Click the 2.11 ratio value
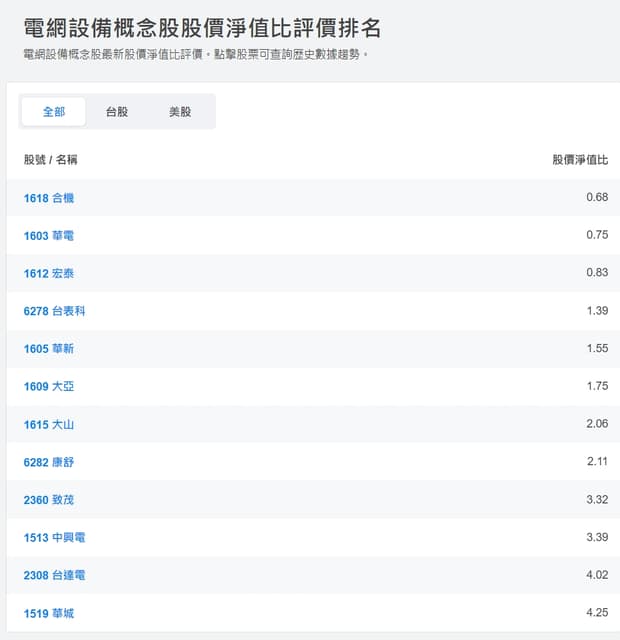 pyautogui.click(x=598, y=461)
